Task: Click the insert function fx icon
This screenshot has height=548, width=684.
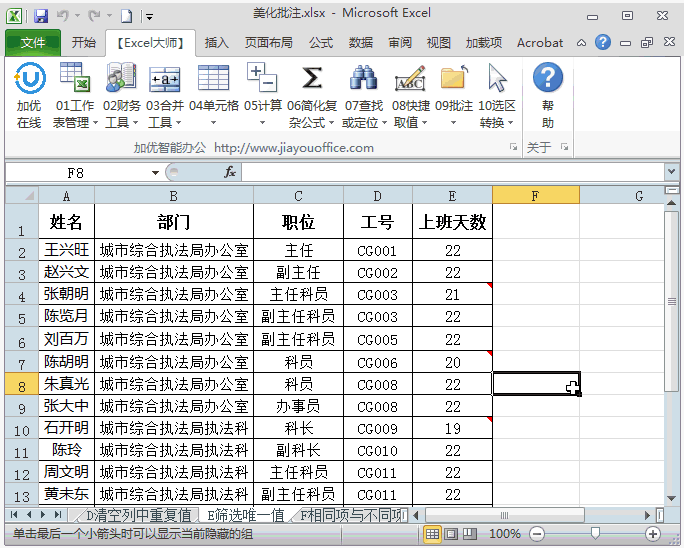Action: 230,172
